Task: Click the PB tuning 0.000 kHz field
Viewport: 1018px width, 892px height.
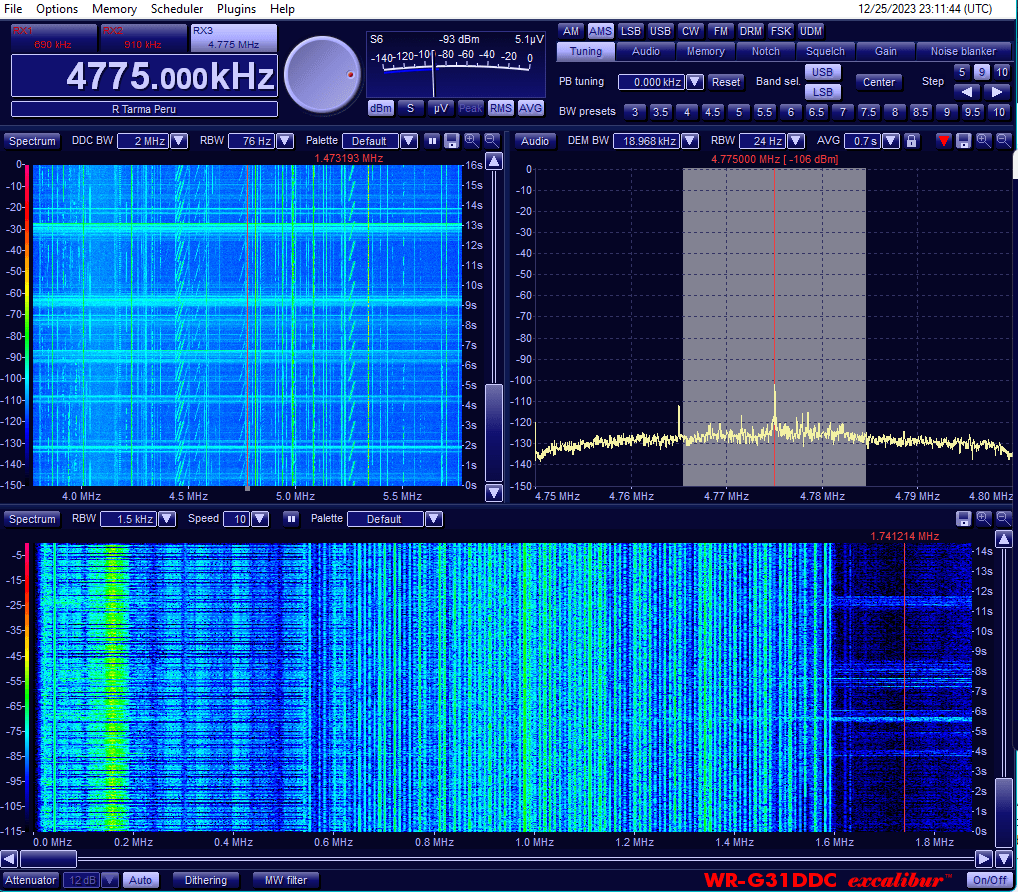Action: click(x=652, y=82)
